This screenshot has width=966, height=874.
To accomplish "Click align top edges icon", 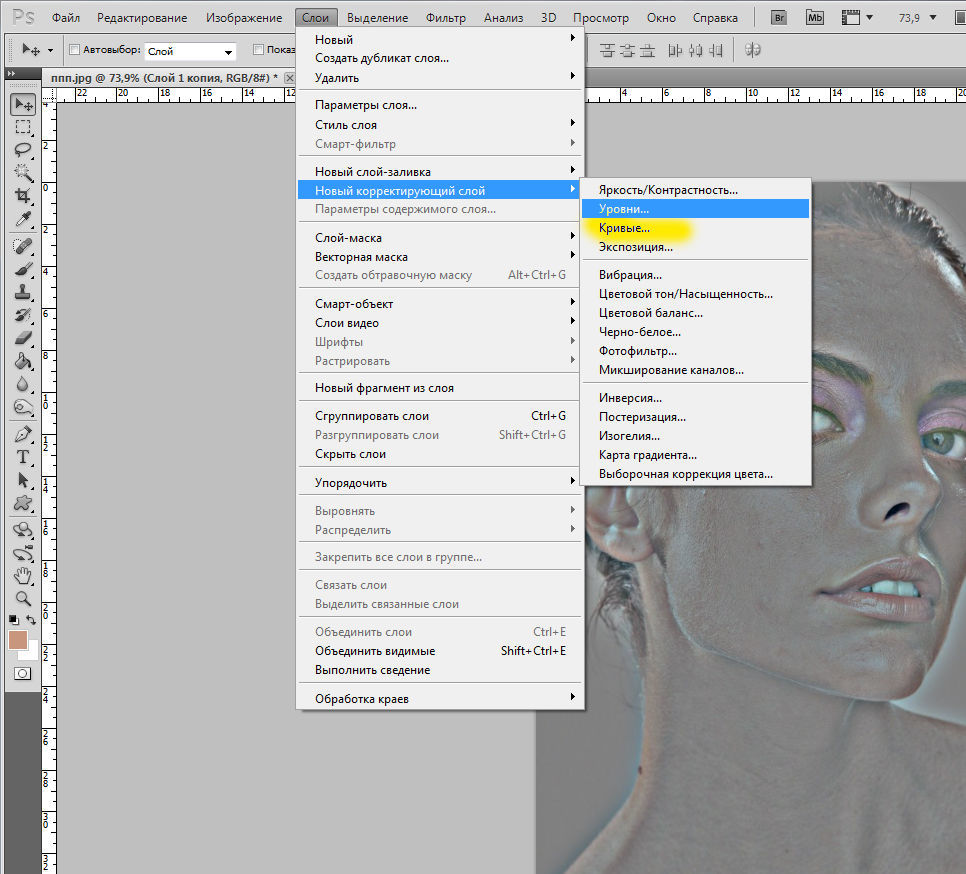I will [607, 51].
